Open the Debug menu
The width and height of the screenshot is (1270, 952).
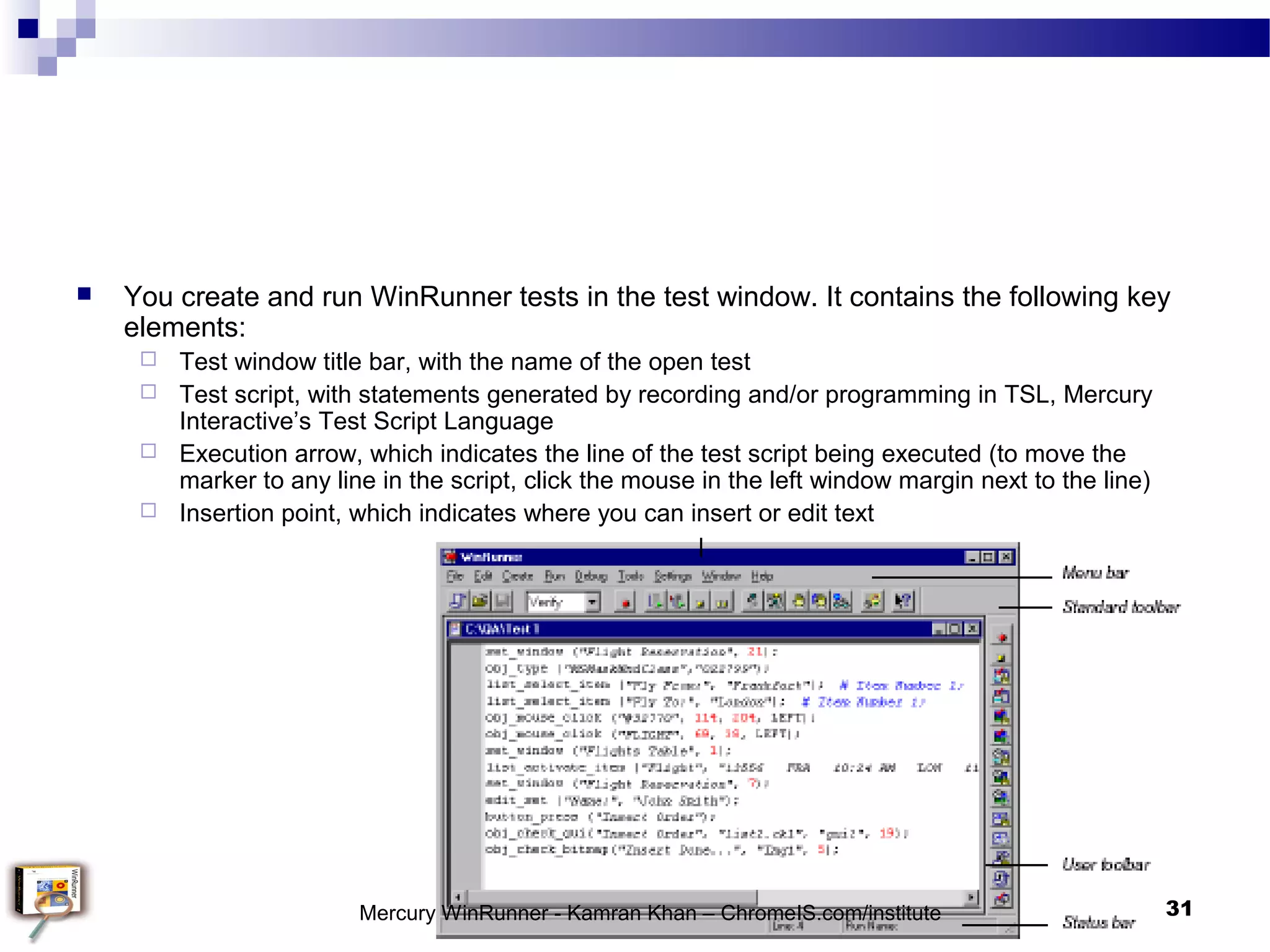click(590, 576)
